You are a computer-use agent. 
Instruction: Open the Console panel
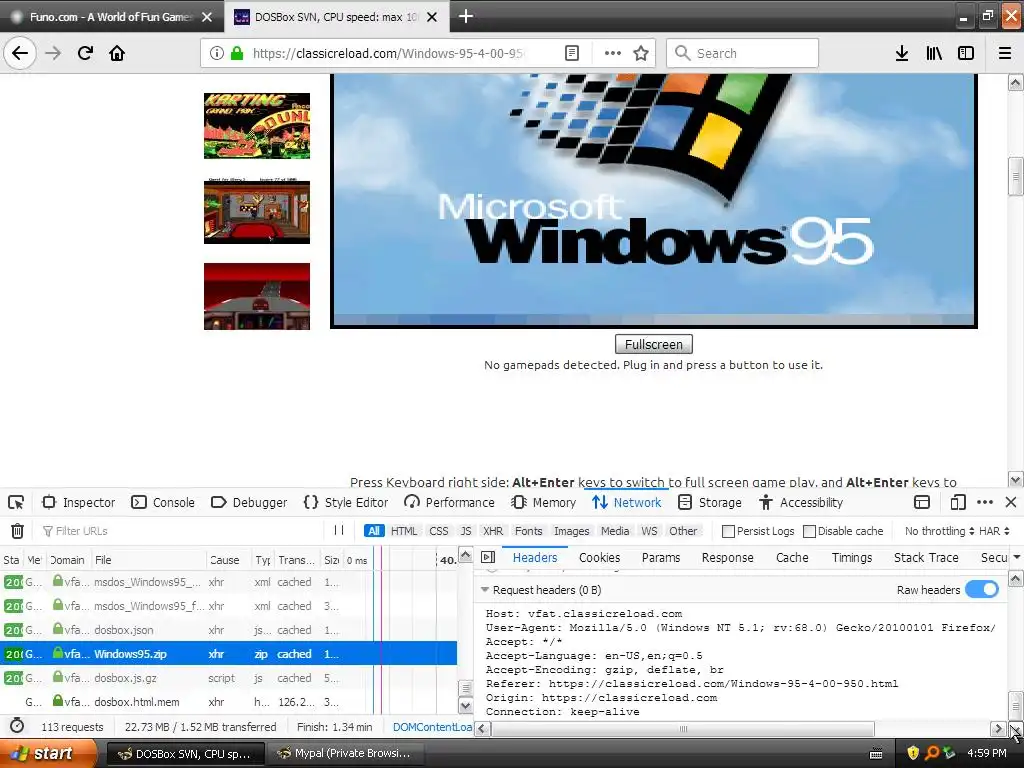[x=163, y=502]
